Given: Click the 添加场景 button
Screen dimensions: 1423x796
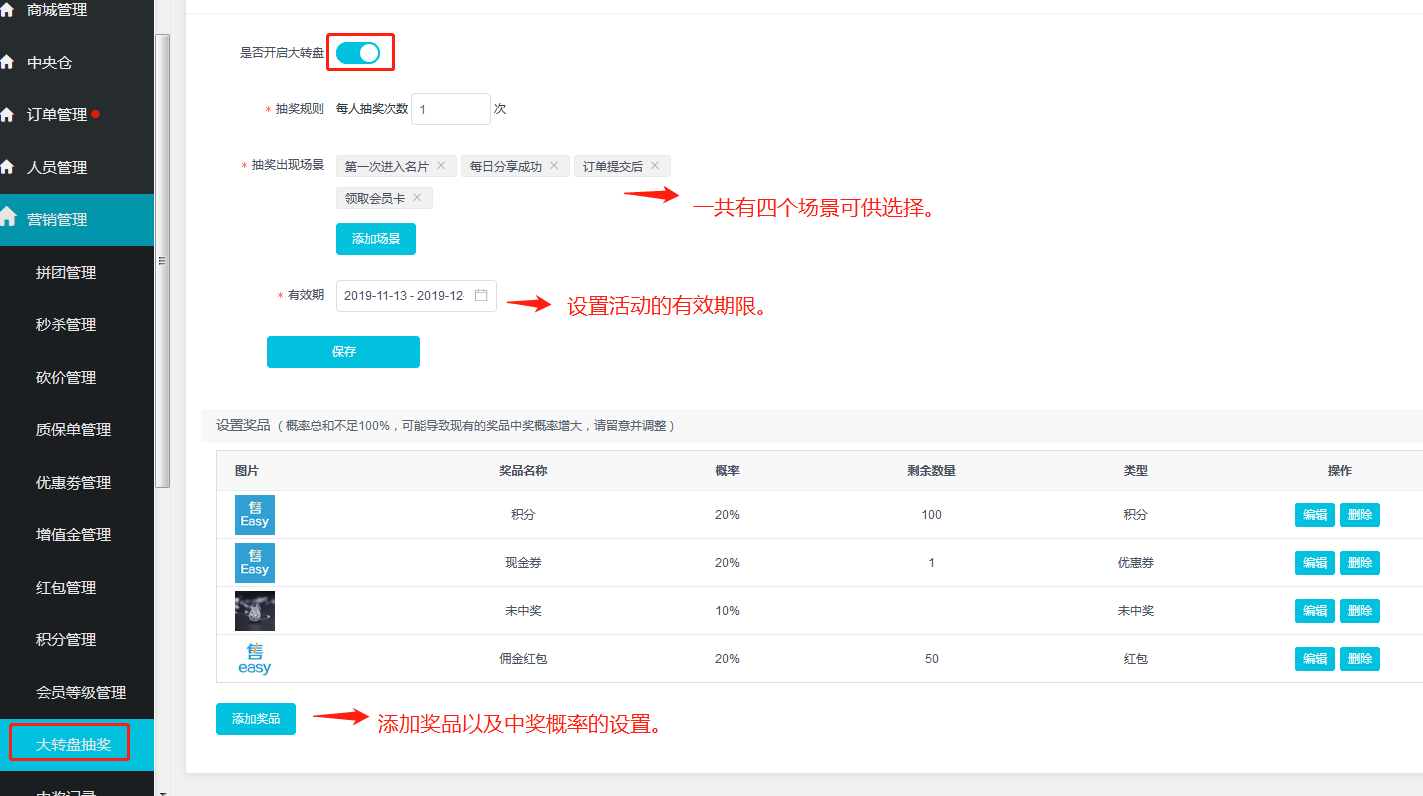Looking at the screenshot, I should tap(376, 239).
